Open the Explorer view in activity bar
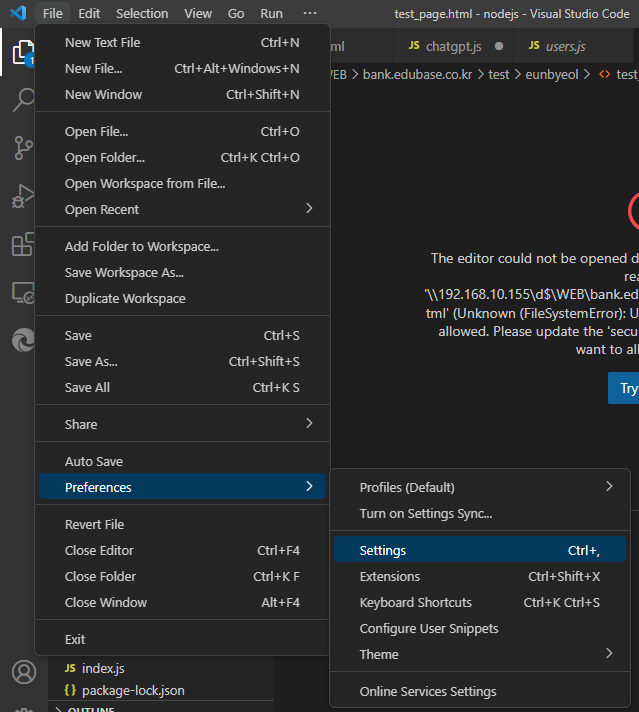The image size is (639, 712). tap(23, 52)
